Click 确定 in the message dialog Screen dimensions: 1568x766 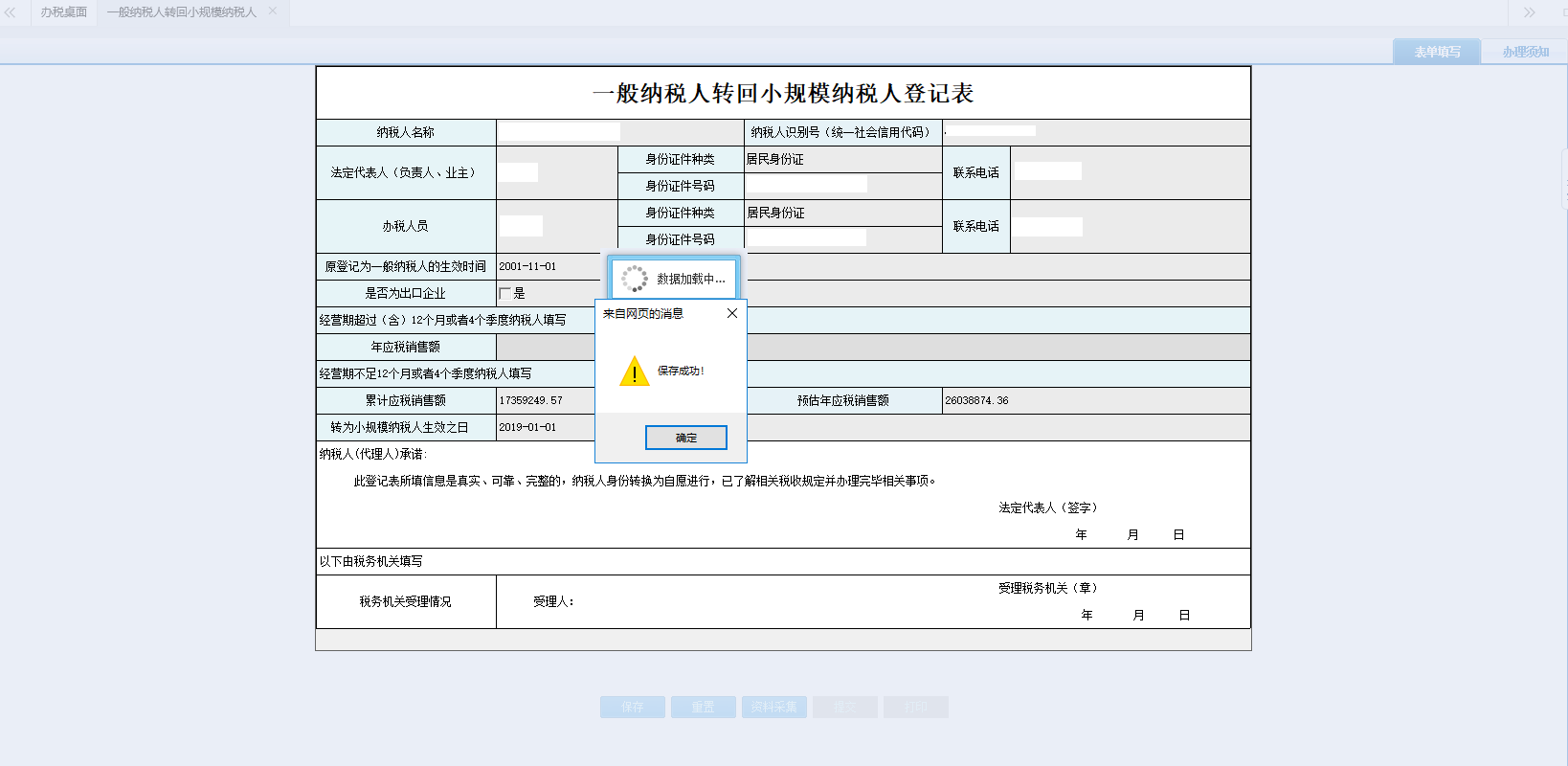coord(685,438)
